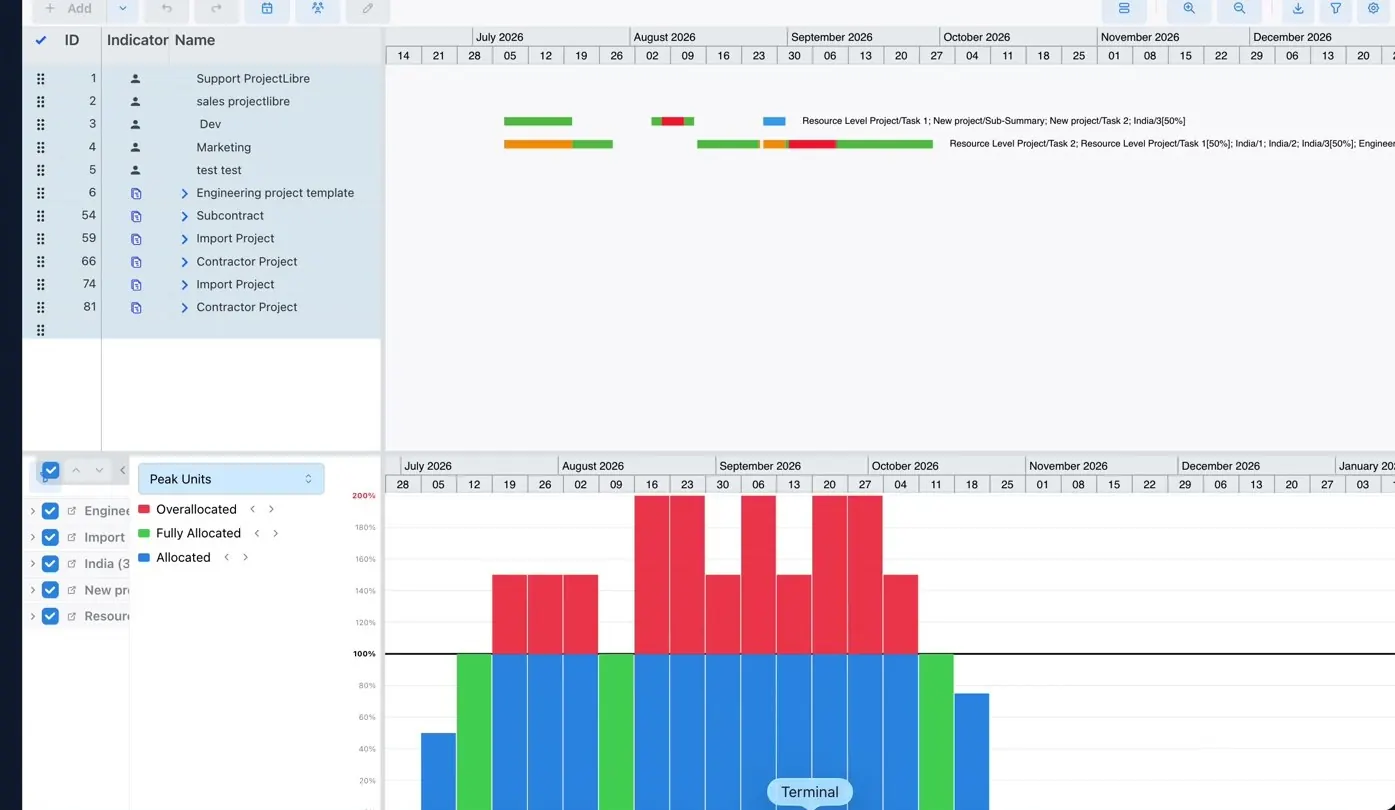Click the stacked rows layout icon
Screen dimensions: 1395x810
click(1124, 8)
